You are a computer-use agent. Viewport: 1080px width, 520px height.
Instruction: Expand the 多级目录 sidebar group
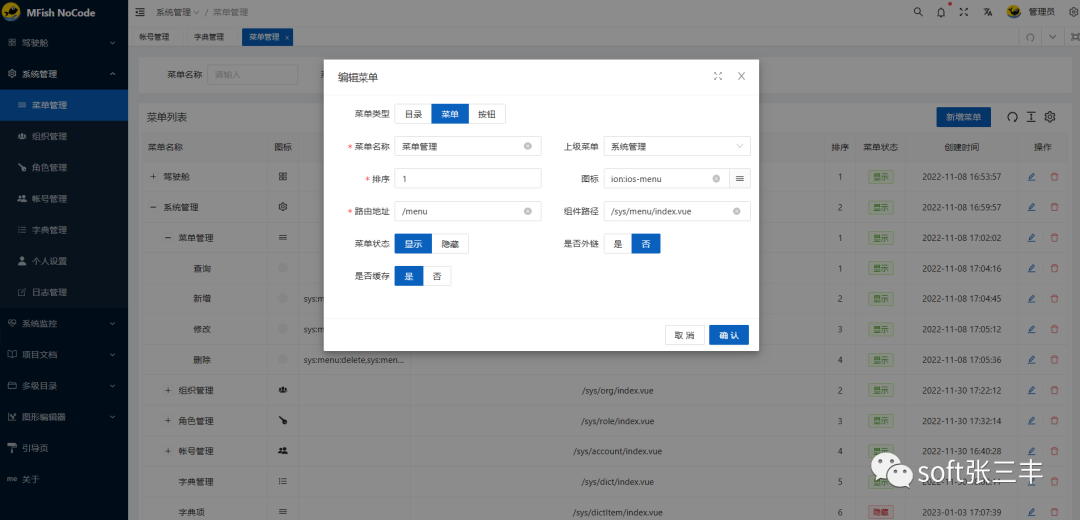(64, 386)
